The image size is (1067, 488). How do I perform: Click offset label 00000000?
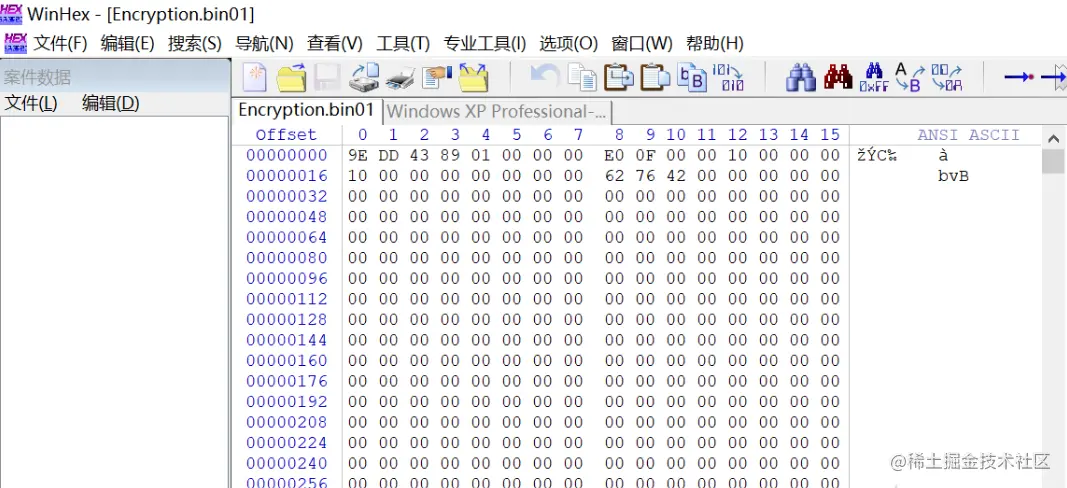pyautogui.click(x=286, y=155)
